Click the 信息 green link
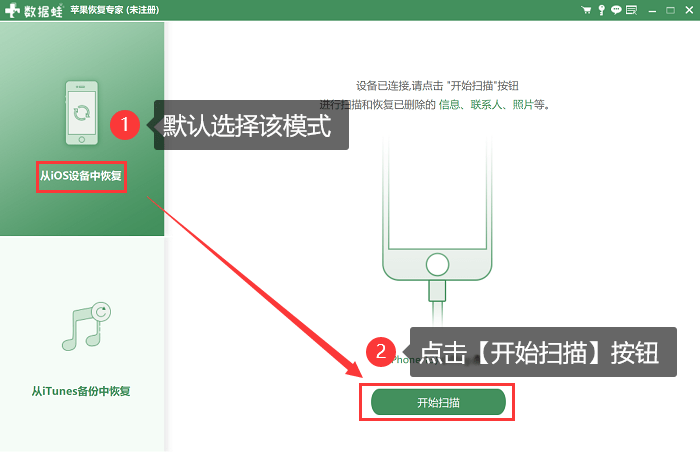Screen dimensions: 700x452 (x=449, y=105)
